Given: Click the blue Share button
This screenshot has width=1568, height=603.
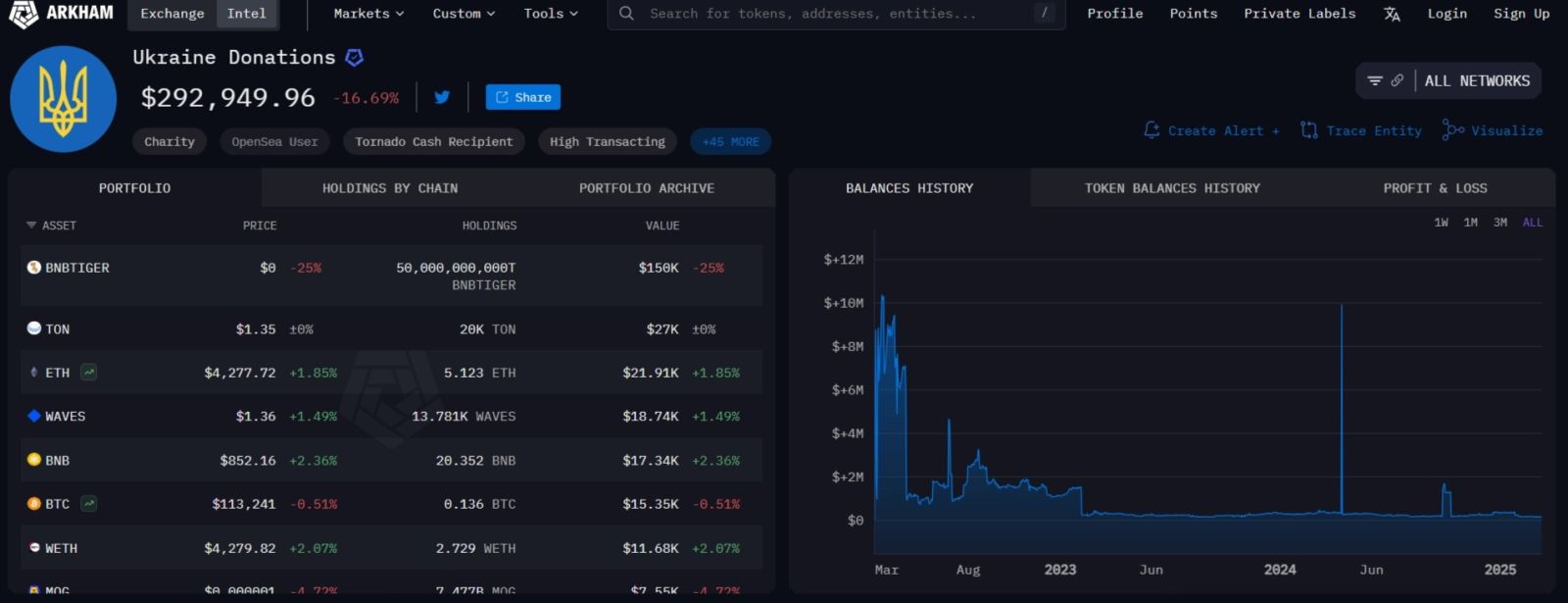Looking at the screenshot, I should click(x=523, y=97).
